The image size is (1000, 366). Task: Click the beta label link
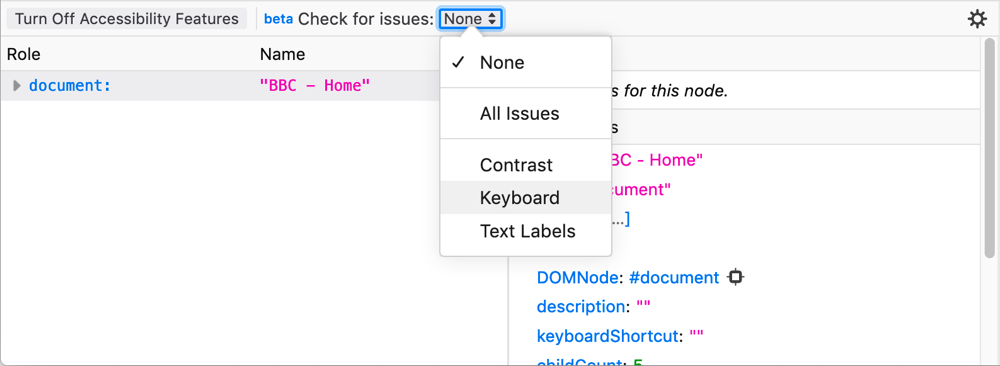(278, 19)
